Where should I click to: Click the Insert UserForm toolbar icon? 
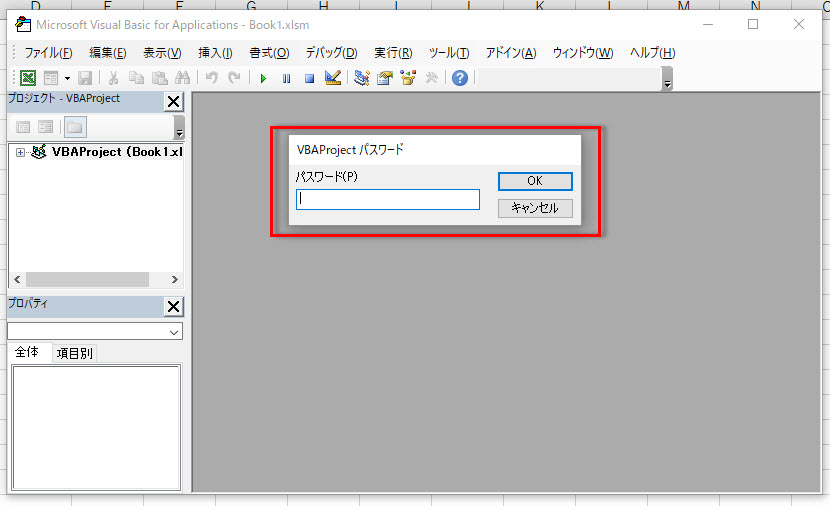tap(51, 78)
